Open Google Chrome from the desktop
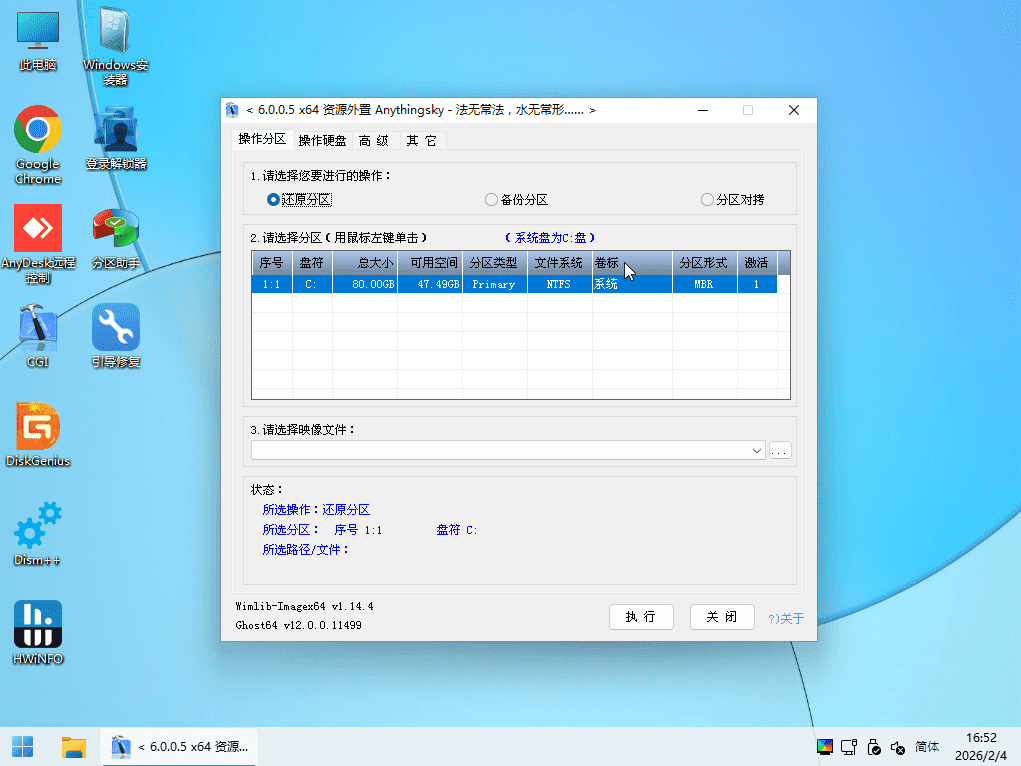The width and height of the screenshot is (1021, 766). 37,132
